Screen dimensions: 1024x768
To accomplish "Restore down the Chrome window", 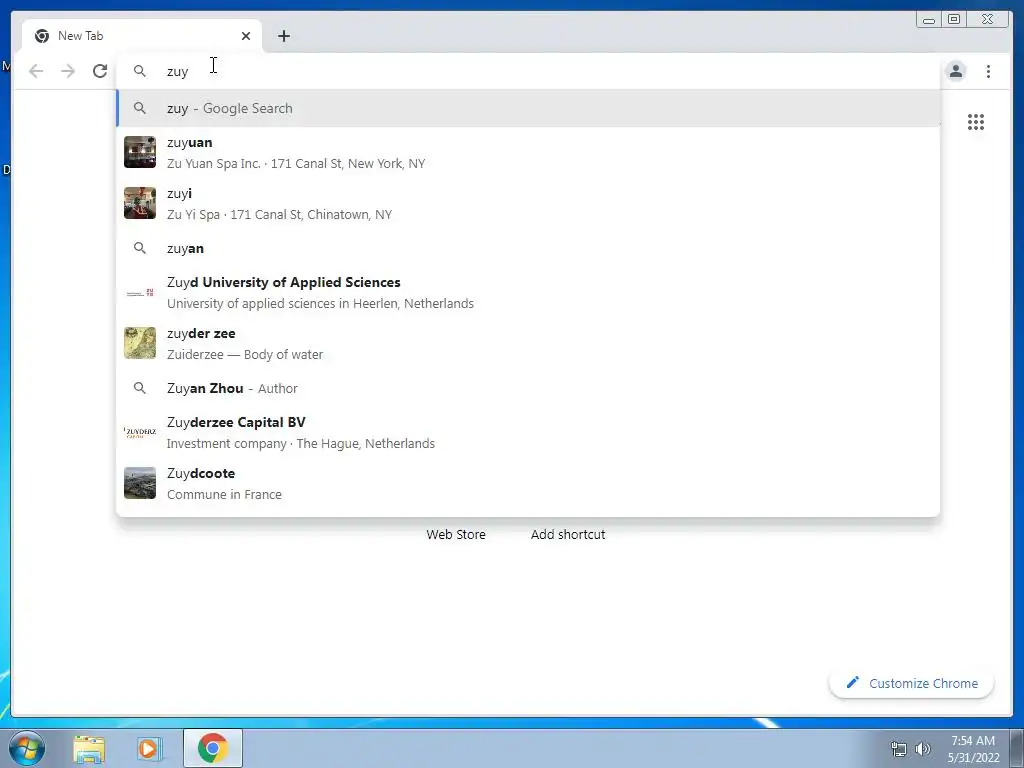I will pyautogui.click(x=954, y=20).
